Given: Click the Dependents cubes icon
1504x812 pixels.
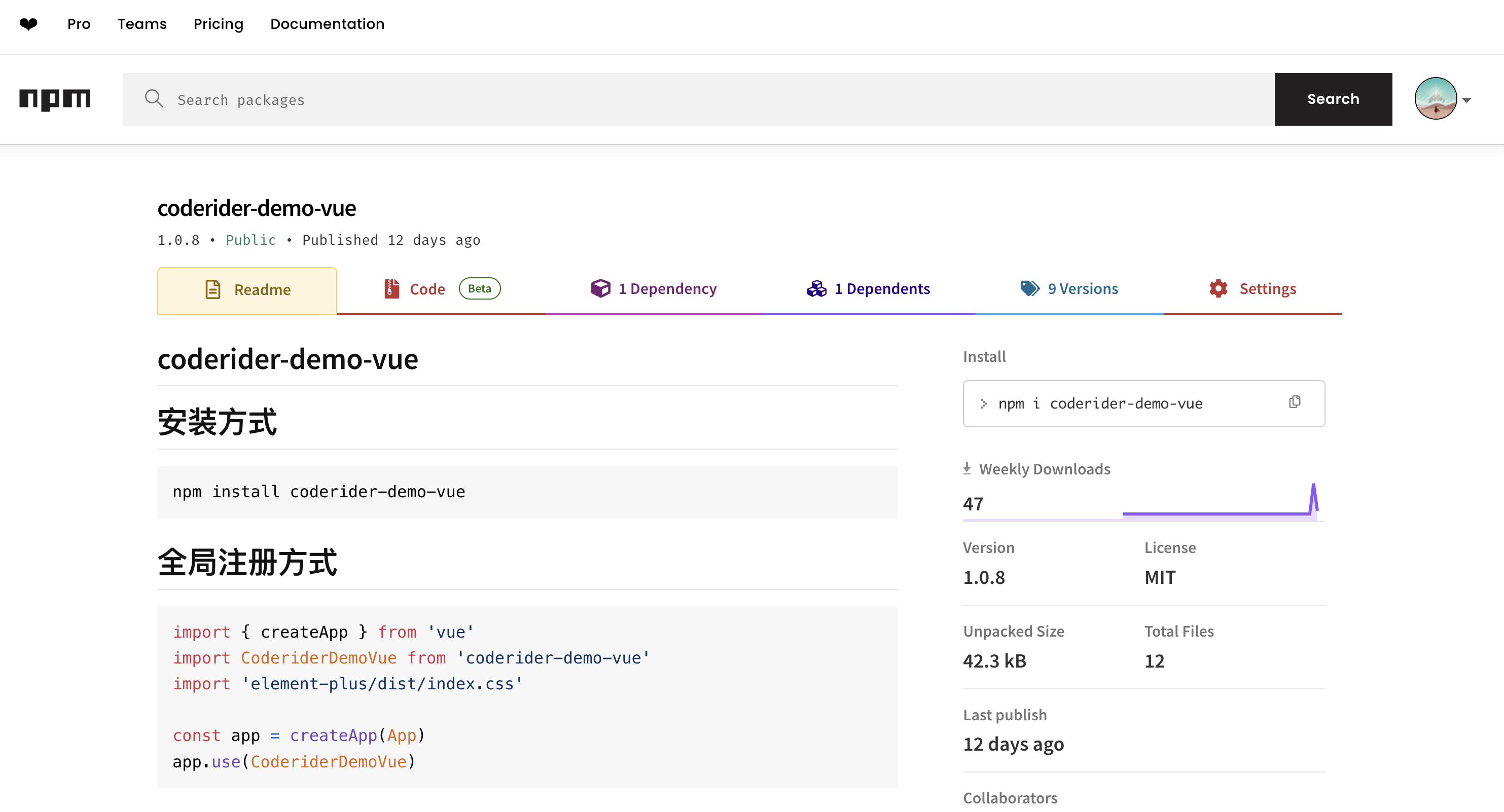Looking at the screenshot, I should click(x=816, y=288).
